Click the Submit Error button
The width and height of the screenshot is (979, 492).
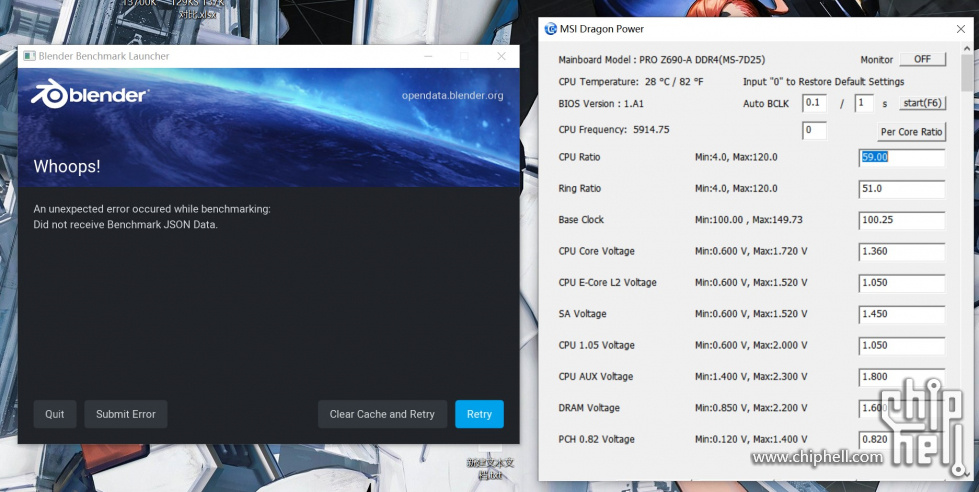coord(125,414)
